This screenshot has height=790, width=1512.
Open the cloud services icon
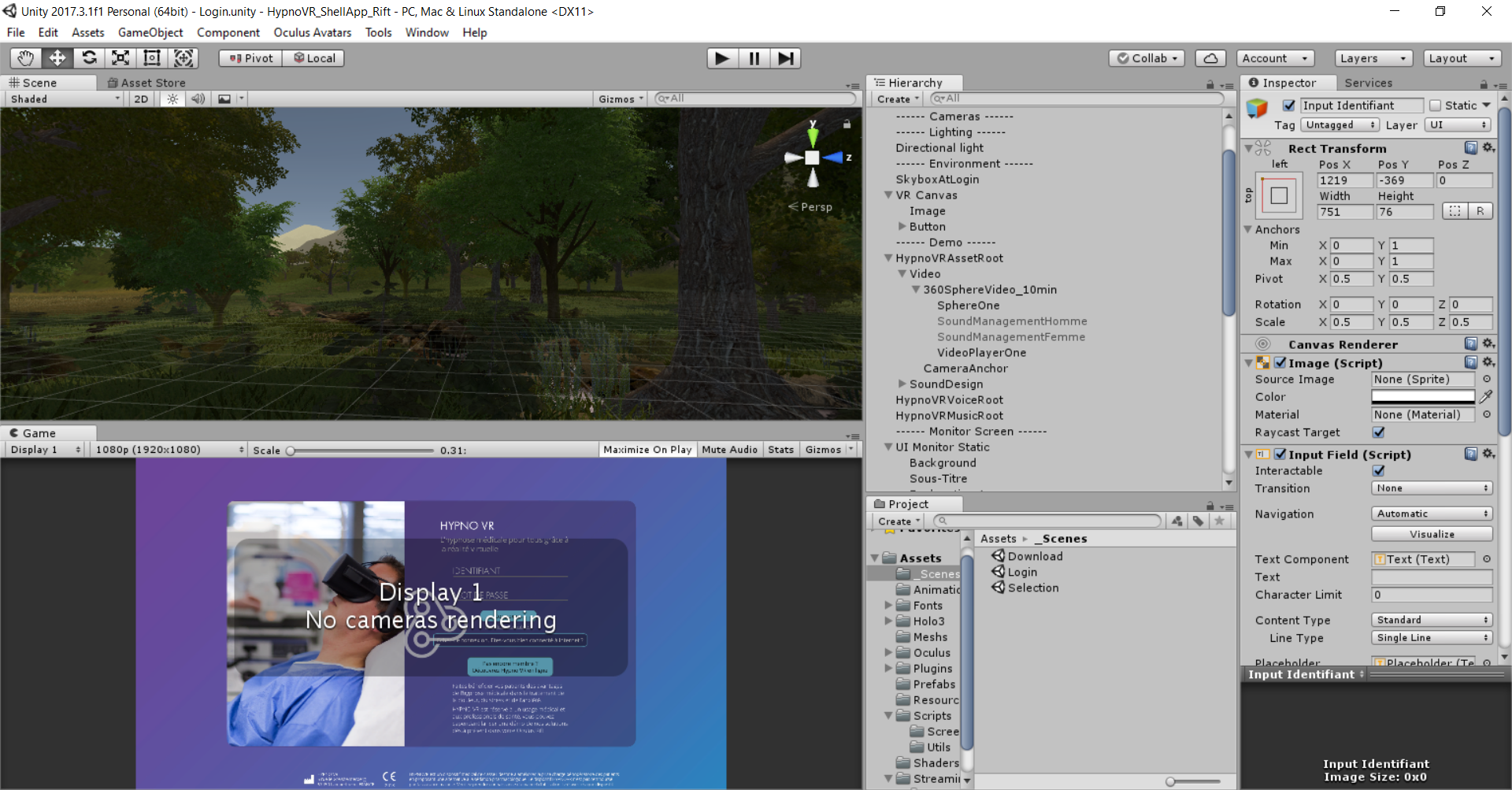(x=1210, y=58)
